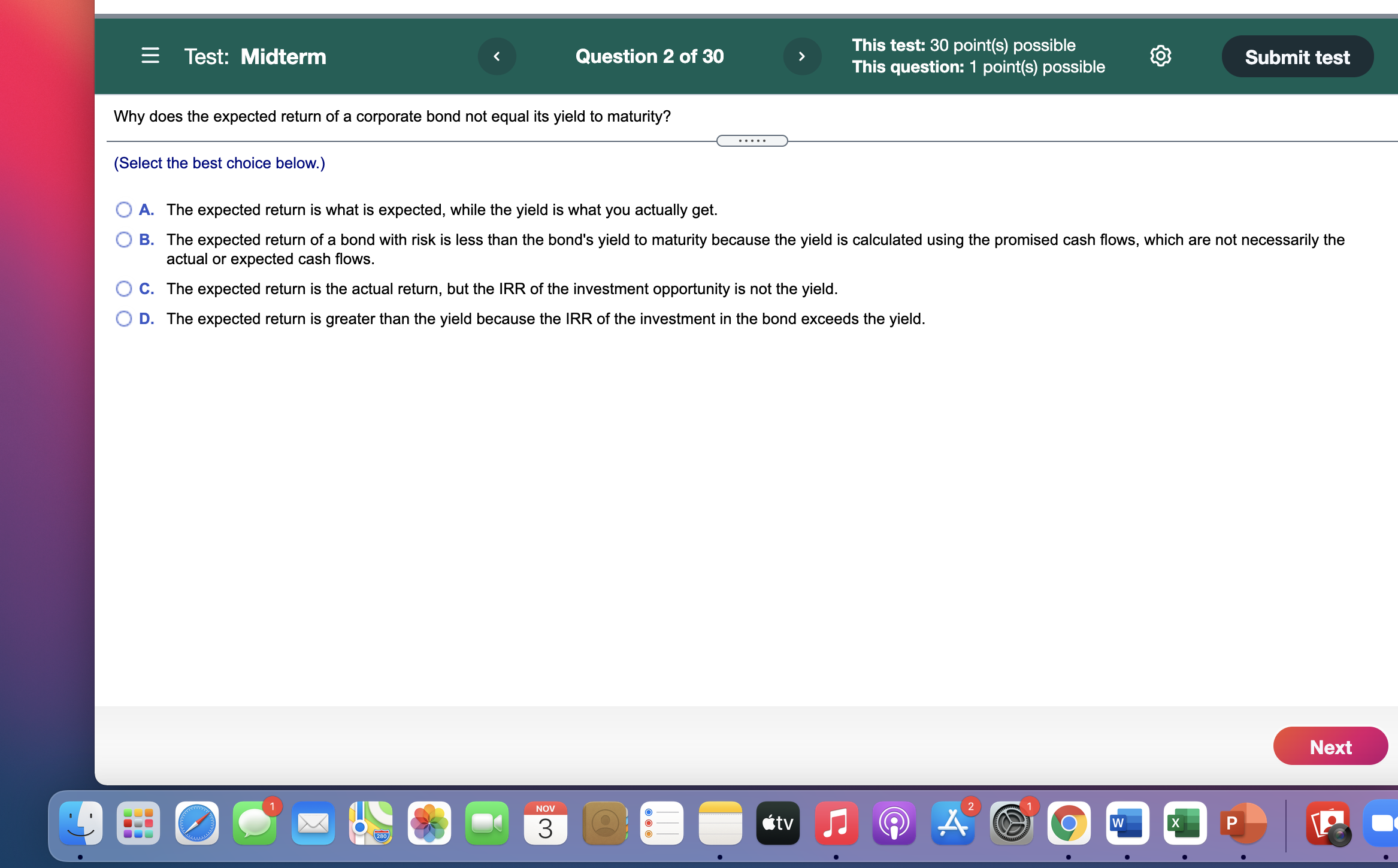Advance to question 3 using the right chevron
Image resolution: width=1398 pixels, height=868 pixels.
[803, 56]
